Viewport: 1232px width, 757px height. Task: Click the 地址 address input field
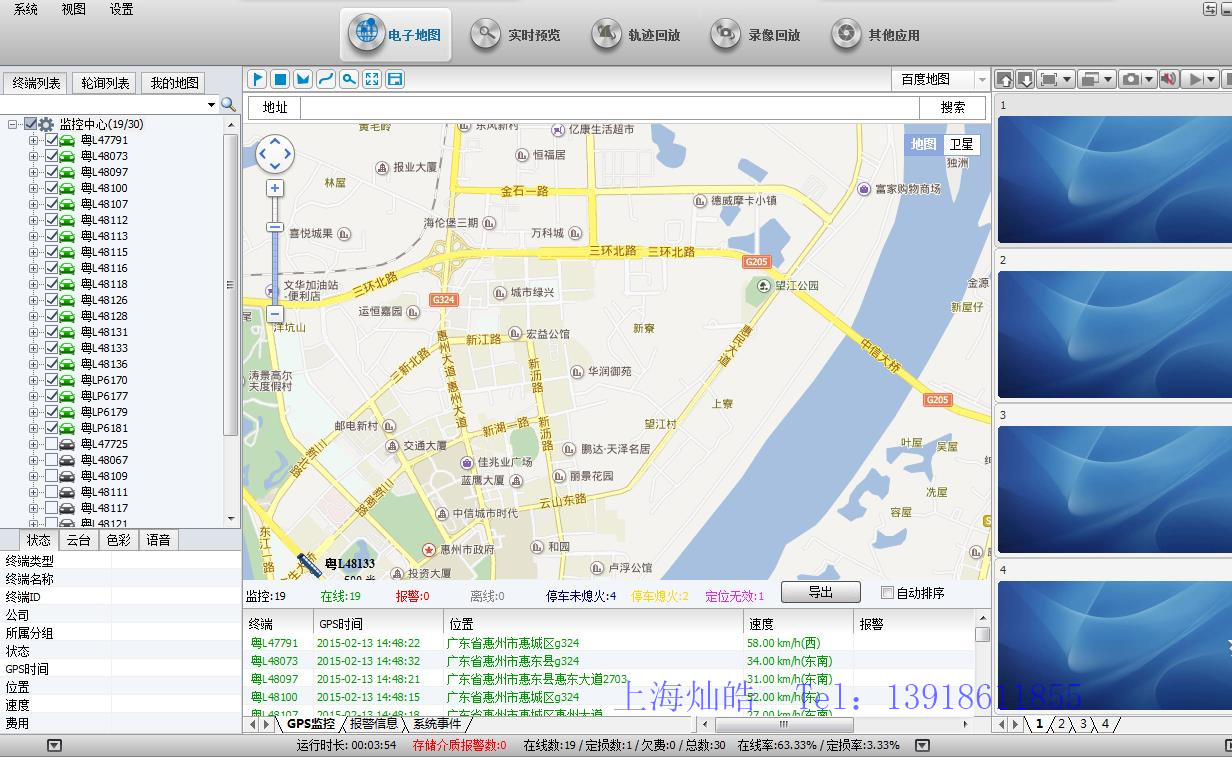click(609, 108)
